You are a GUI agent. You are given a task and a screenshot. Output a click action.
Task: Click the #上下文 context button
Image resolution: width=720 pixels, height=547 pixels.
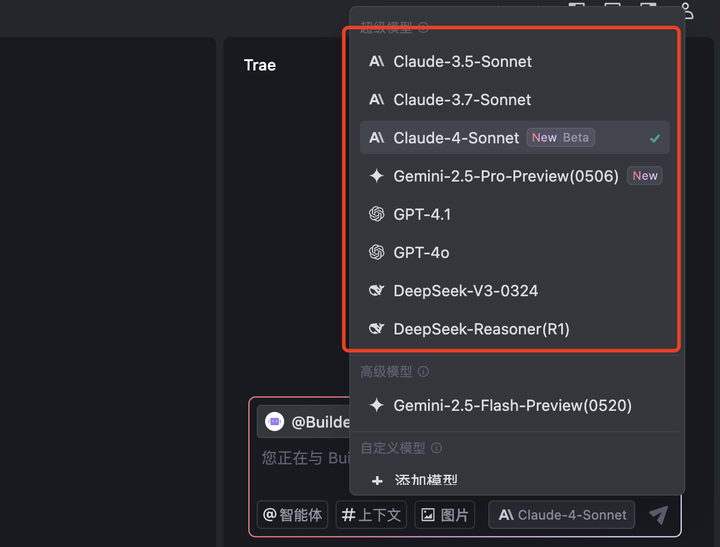click(x=371, y=515)
